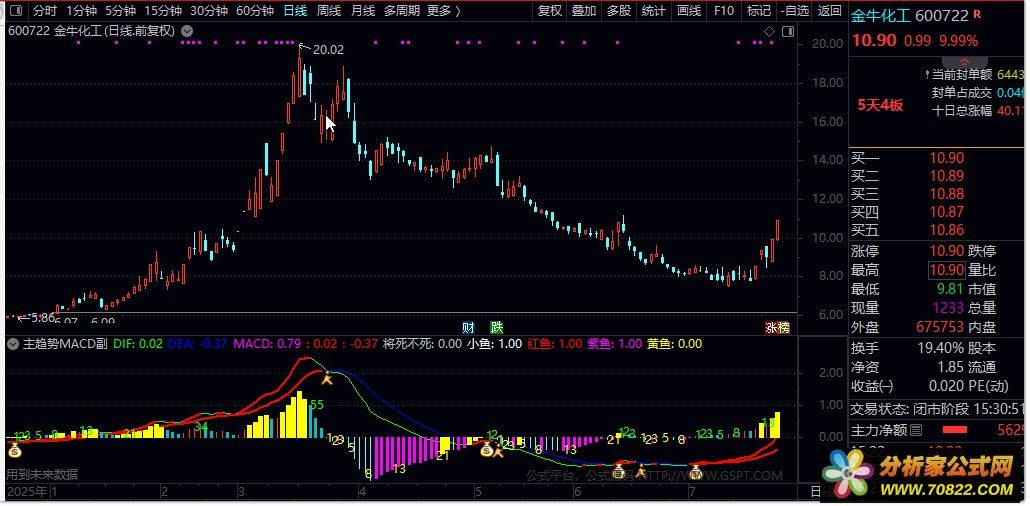Select the 30分钟 period
Image resolution: width=1030 pixels, height=506 pixels.
(x=209, y=11)
